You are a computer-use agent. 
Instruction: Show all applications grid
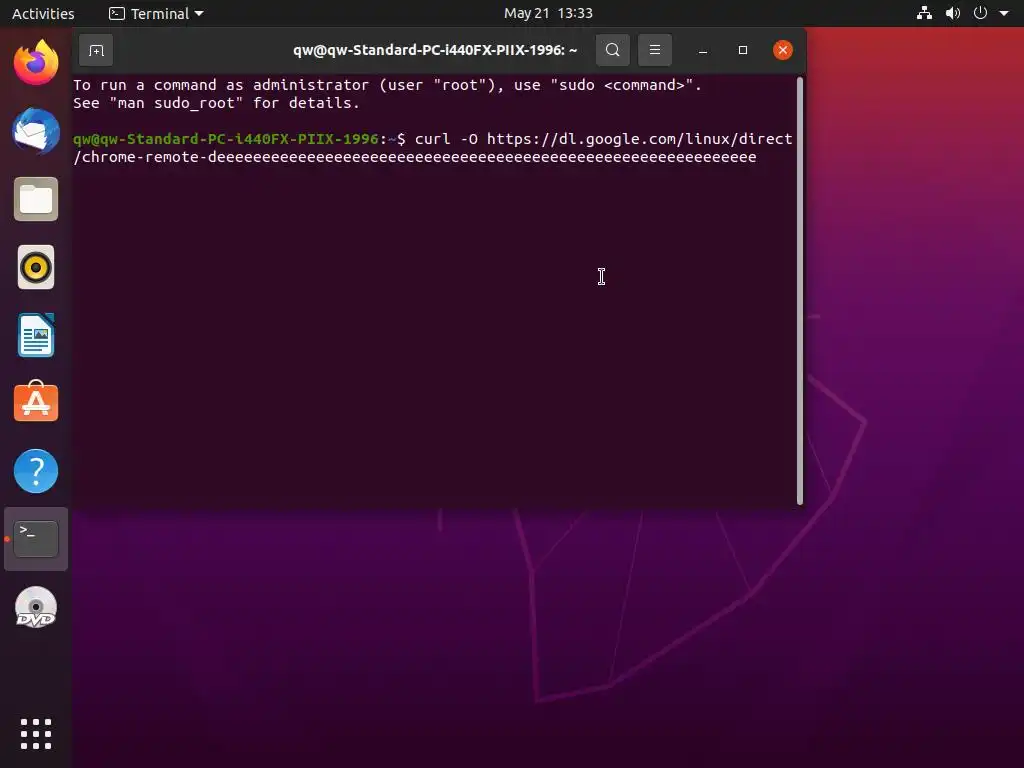pos(36,734)
